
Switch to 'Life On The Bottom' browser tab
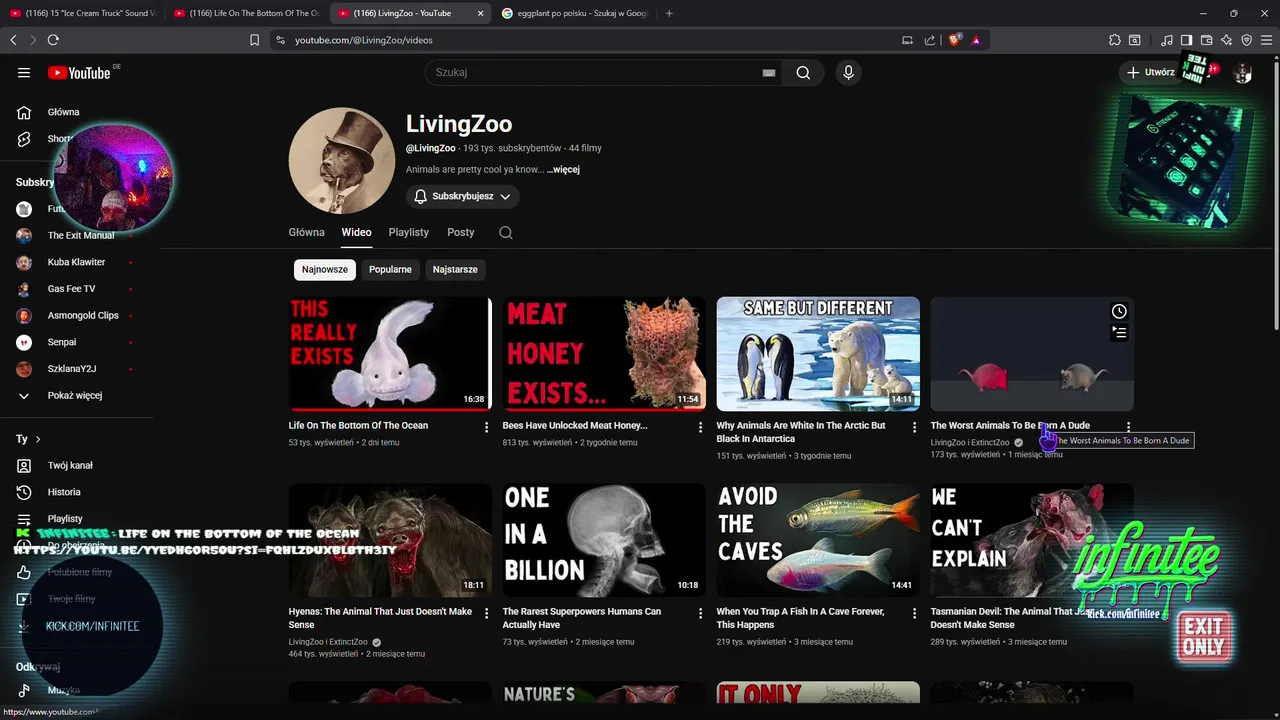coord(246,13)
